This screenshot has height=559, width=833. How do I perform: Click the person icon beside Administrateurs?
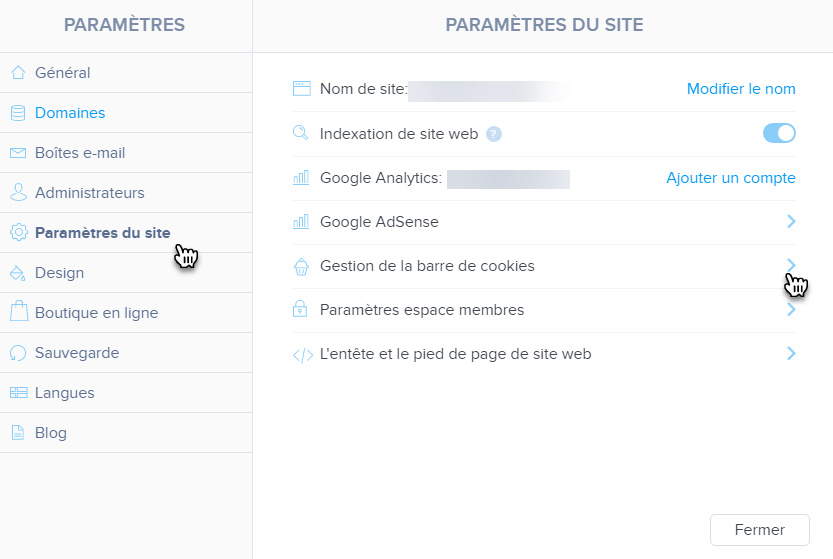(18, 193)
